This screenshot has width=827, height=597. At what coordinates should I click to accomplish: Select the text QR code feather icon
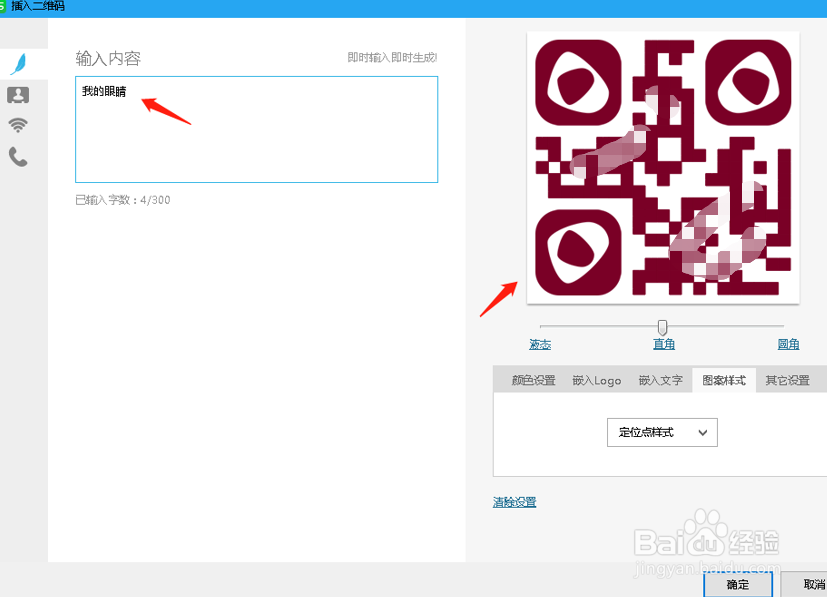[19, 64]
